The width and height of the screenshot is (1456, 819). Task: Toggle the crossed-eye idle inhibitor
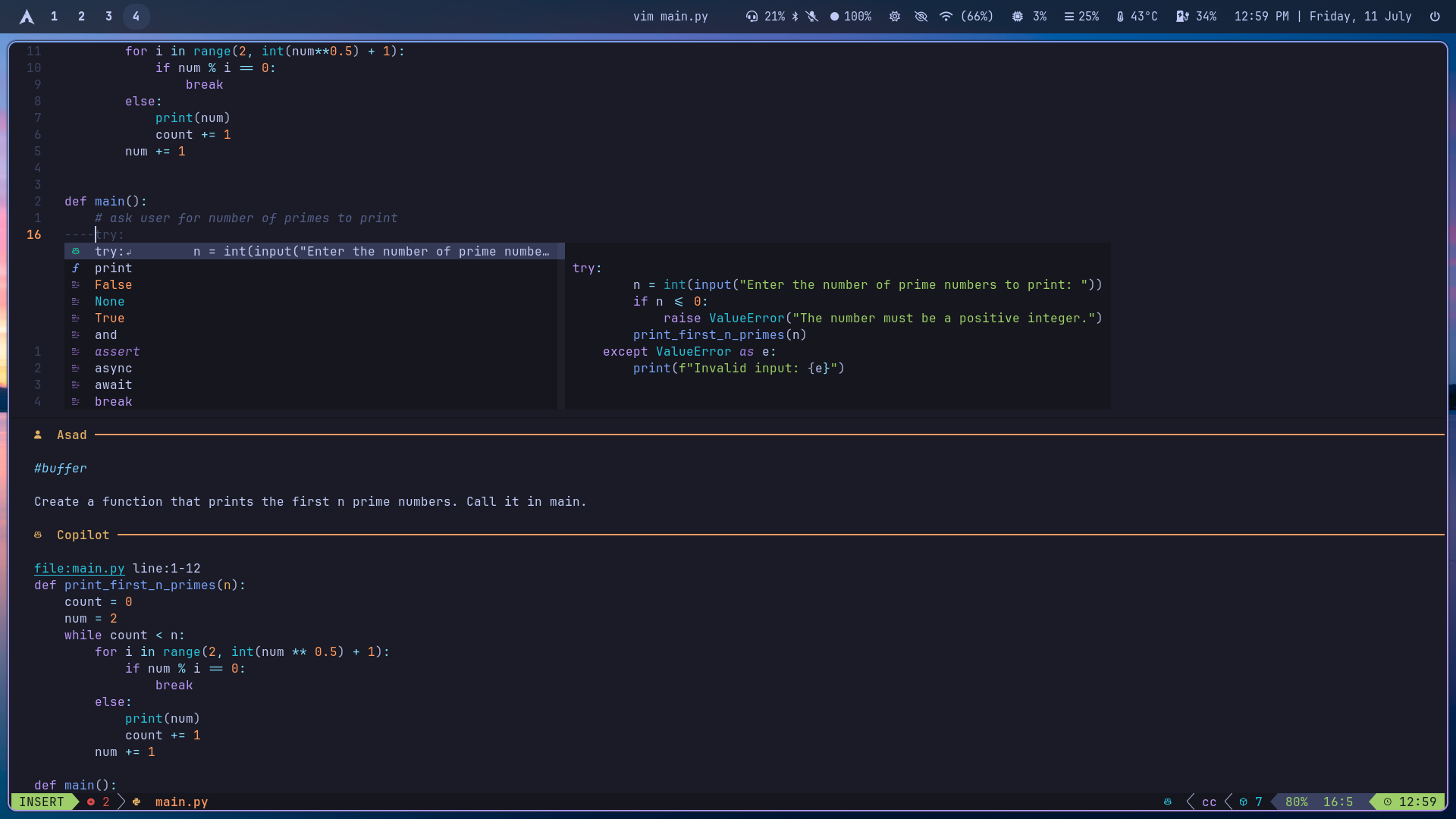coord(921,16)
